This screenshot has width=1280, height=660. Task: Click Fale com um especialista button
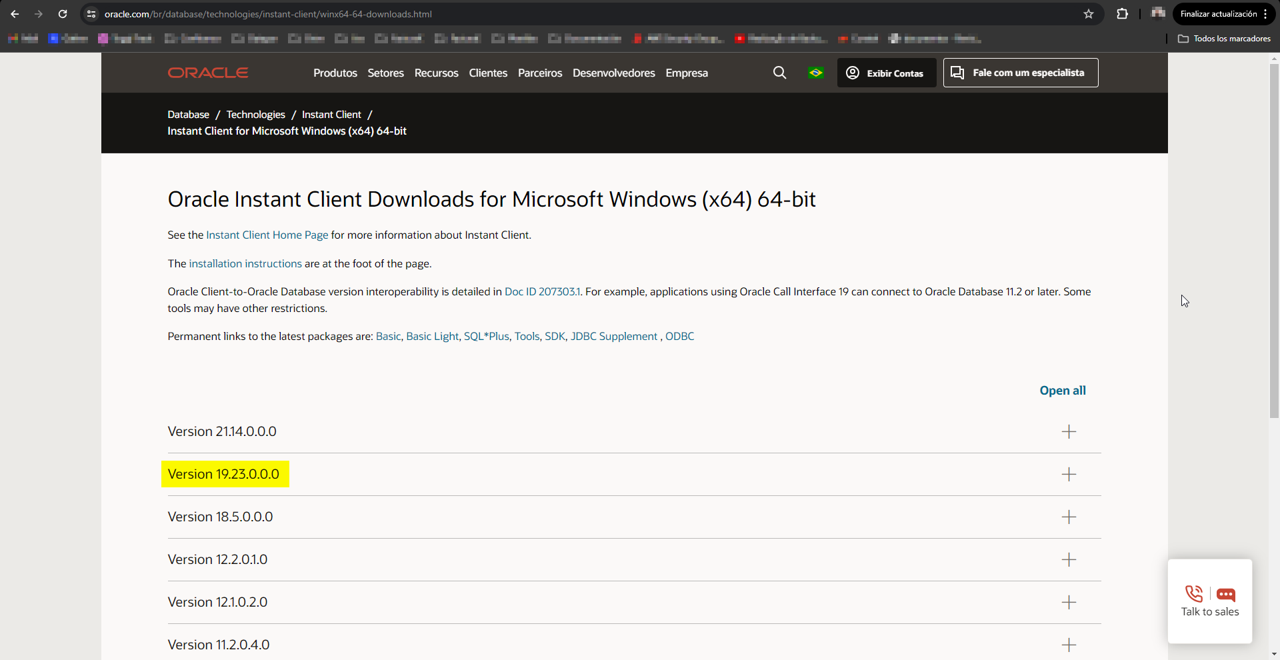(1020, 73)
